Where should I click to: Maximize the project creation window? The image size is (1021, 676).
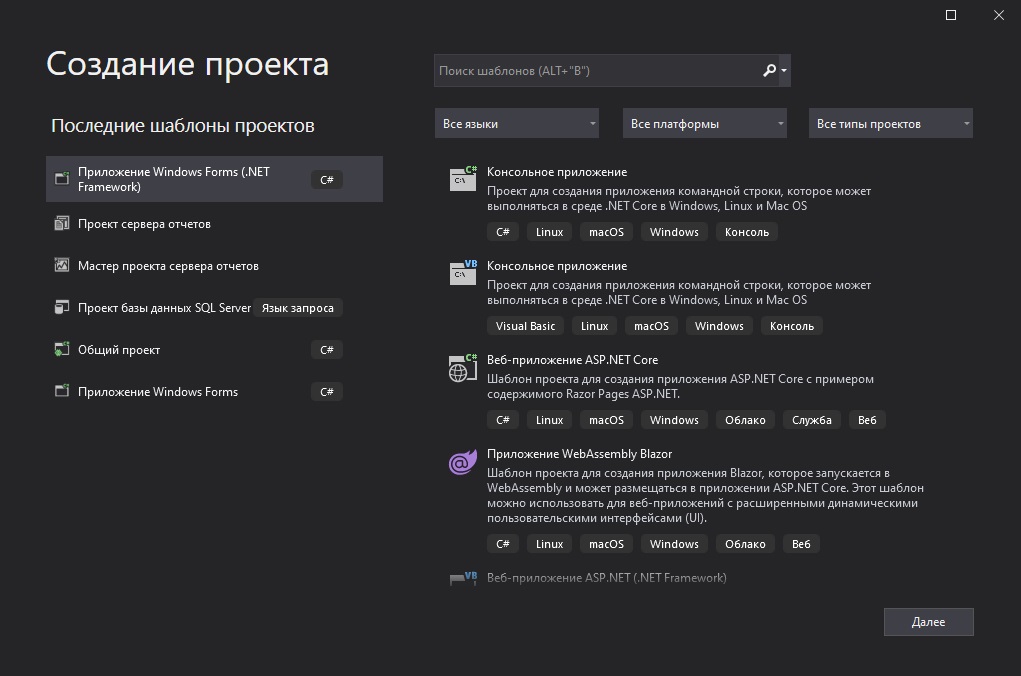click(x=951, y=15)
